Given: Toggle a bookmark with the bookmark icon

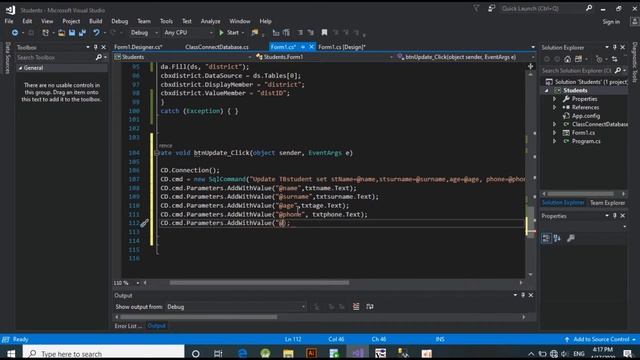Looking at the screenshot, I should 324,33.
